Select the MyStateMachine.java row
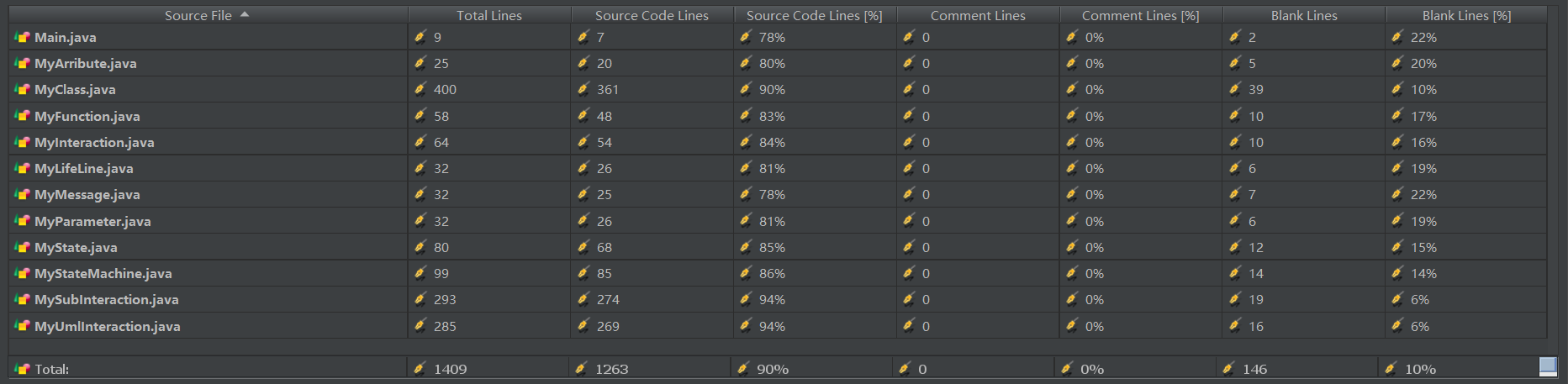This screenshot has width=1568, height=384. [103, 273]
